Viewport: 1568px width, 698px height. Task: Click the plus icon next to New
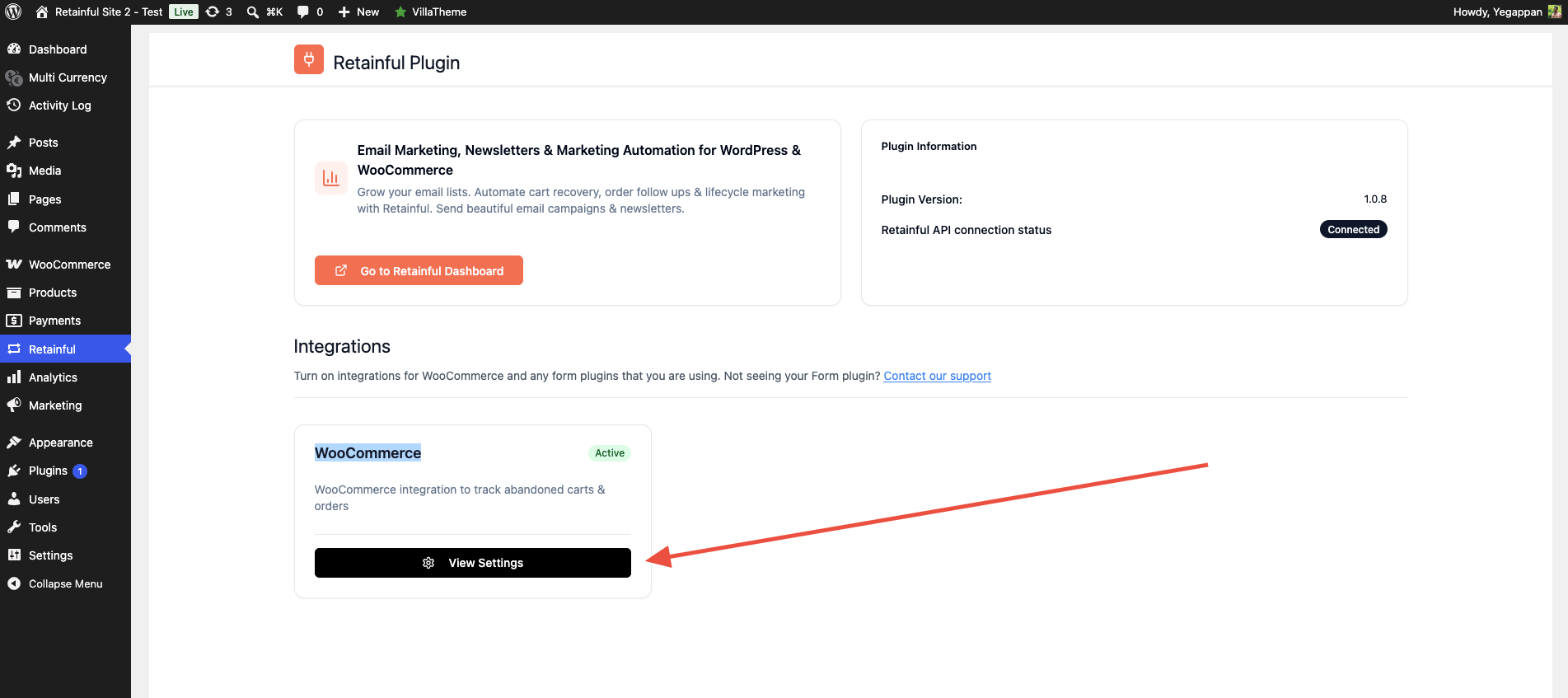tap(344, 12)
